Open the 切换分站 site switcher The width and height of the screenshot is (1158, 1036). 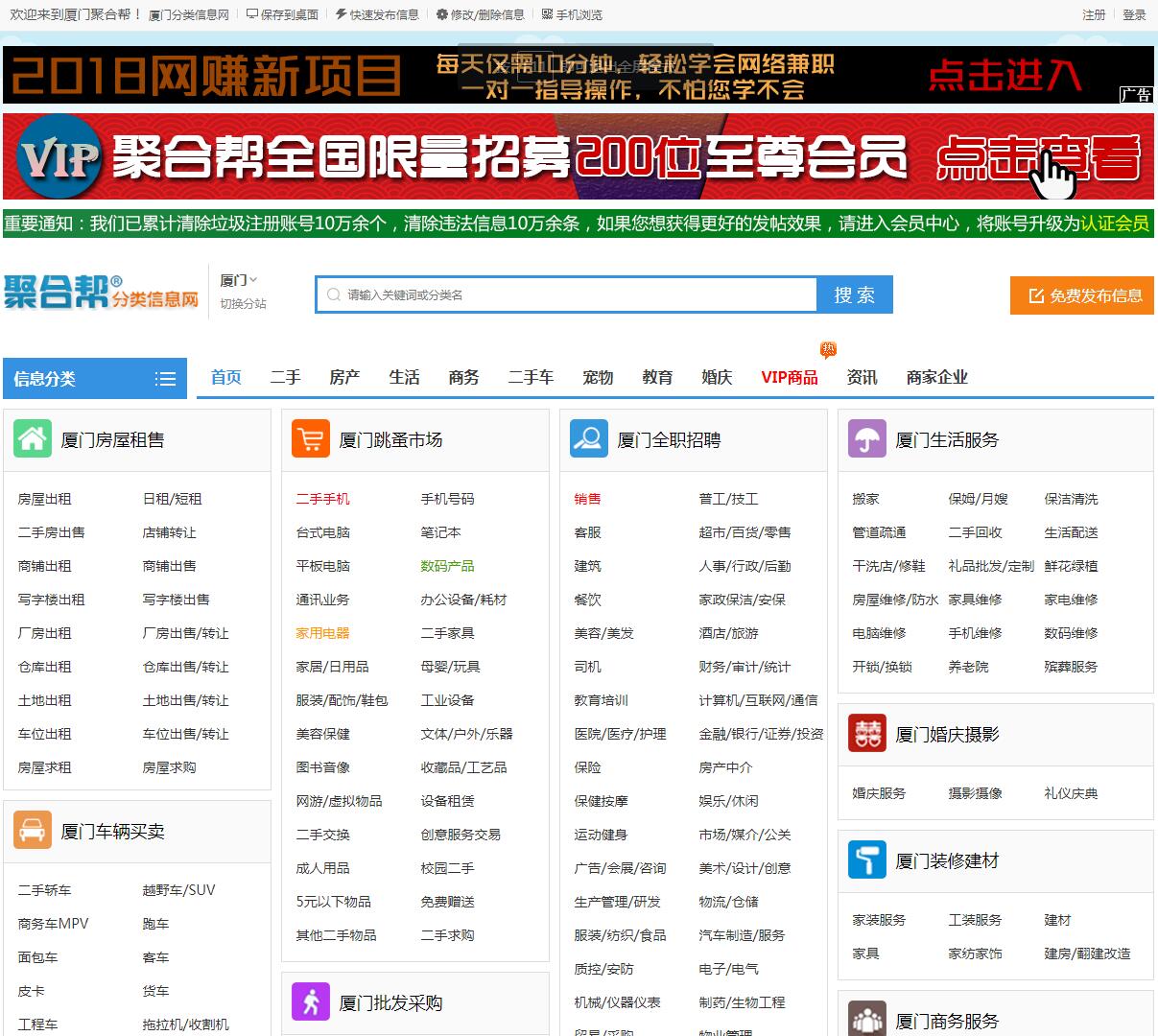[243, 303]
